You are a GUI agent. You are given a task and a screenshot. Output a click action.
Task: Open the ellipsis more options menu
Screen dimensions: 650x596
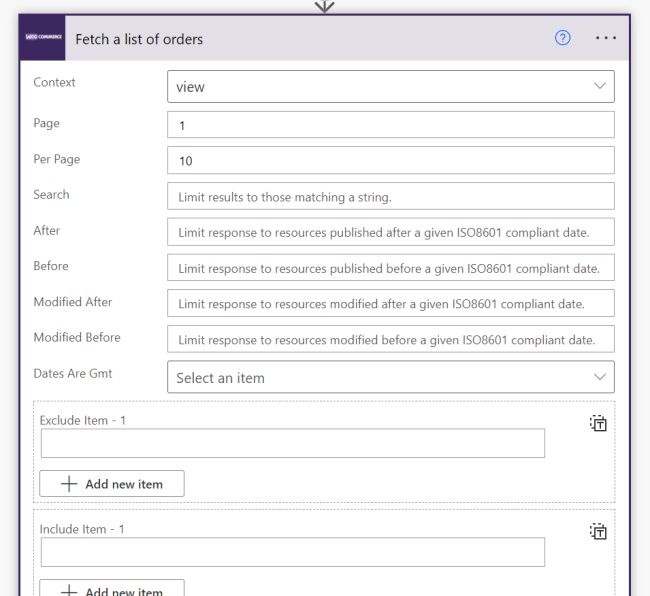pos(606,38)
